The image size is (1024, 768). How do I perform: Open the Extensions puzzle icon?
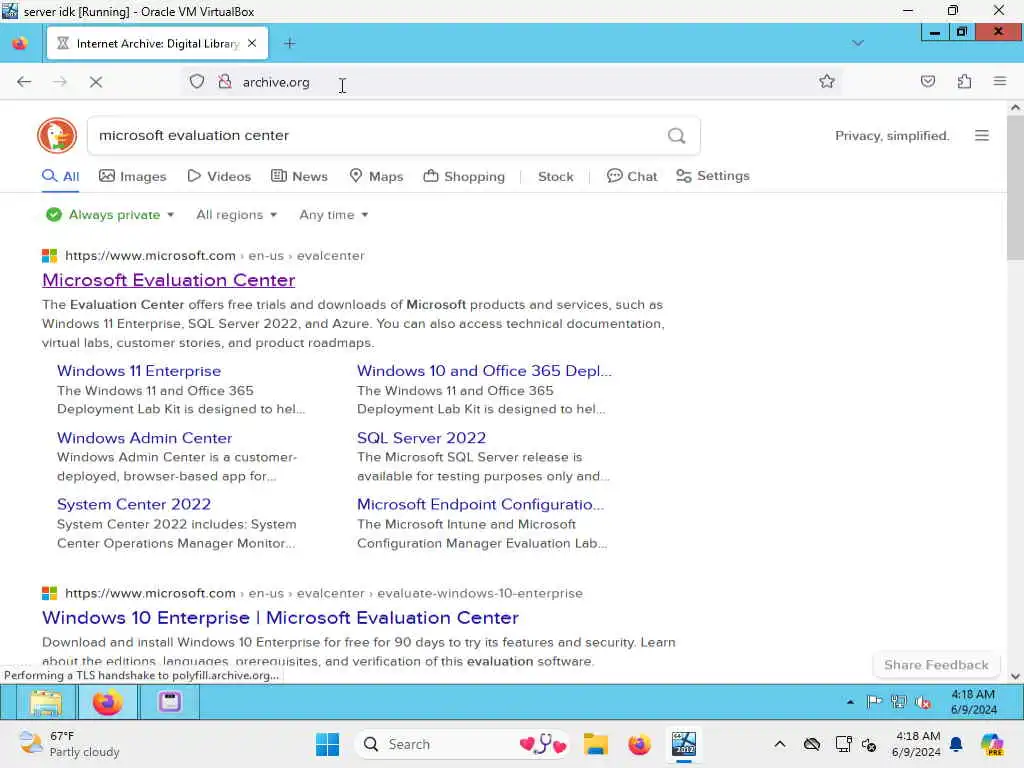[x=964, y=81]
